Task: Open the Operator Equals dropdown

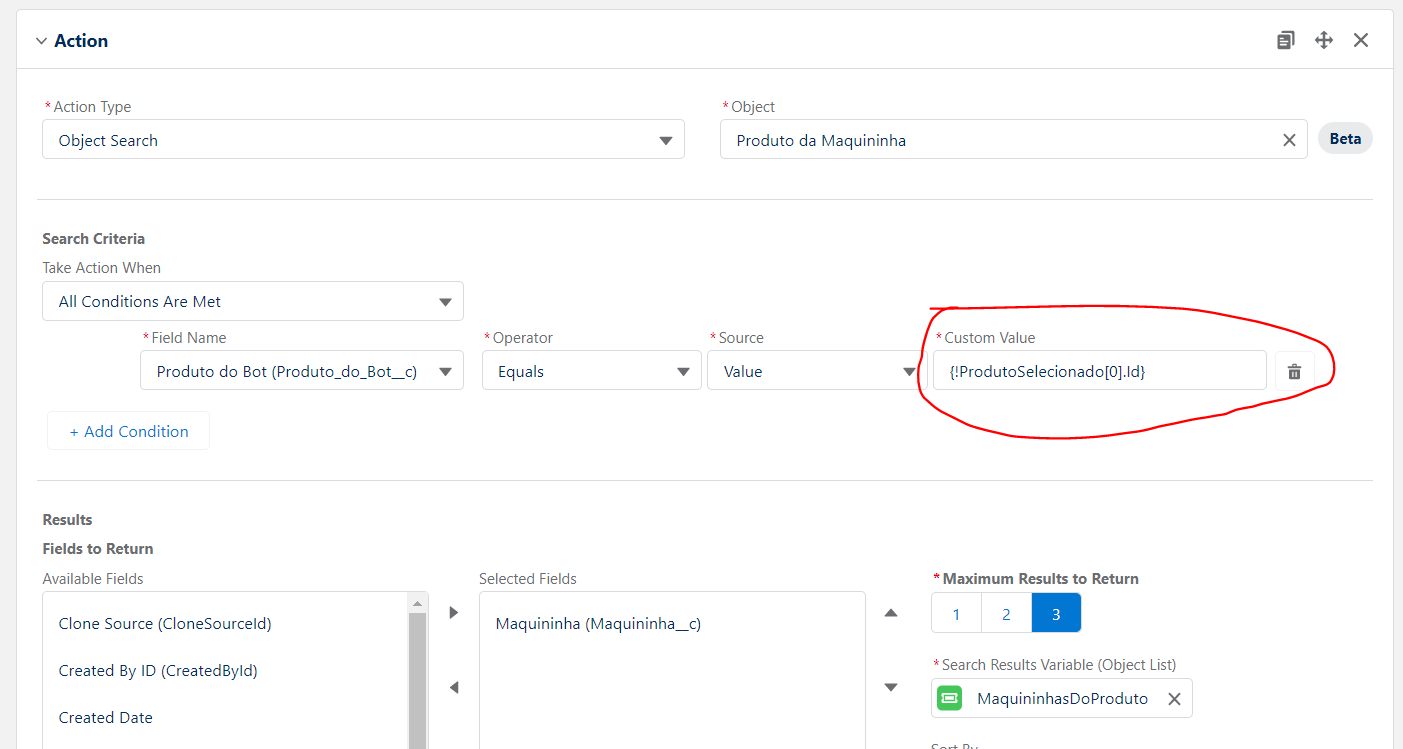Action: 591,371
